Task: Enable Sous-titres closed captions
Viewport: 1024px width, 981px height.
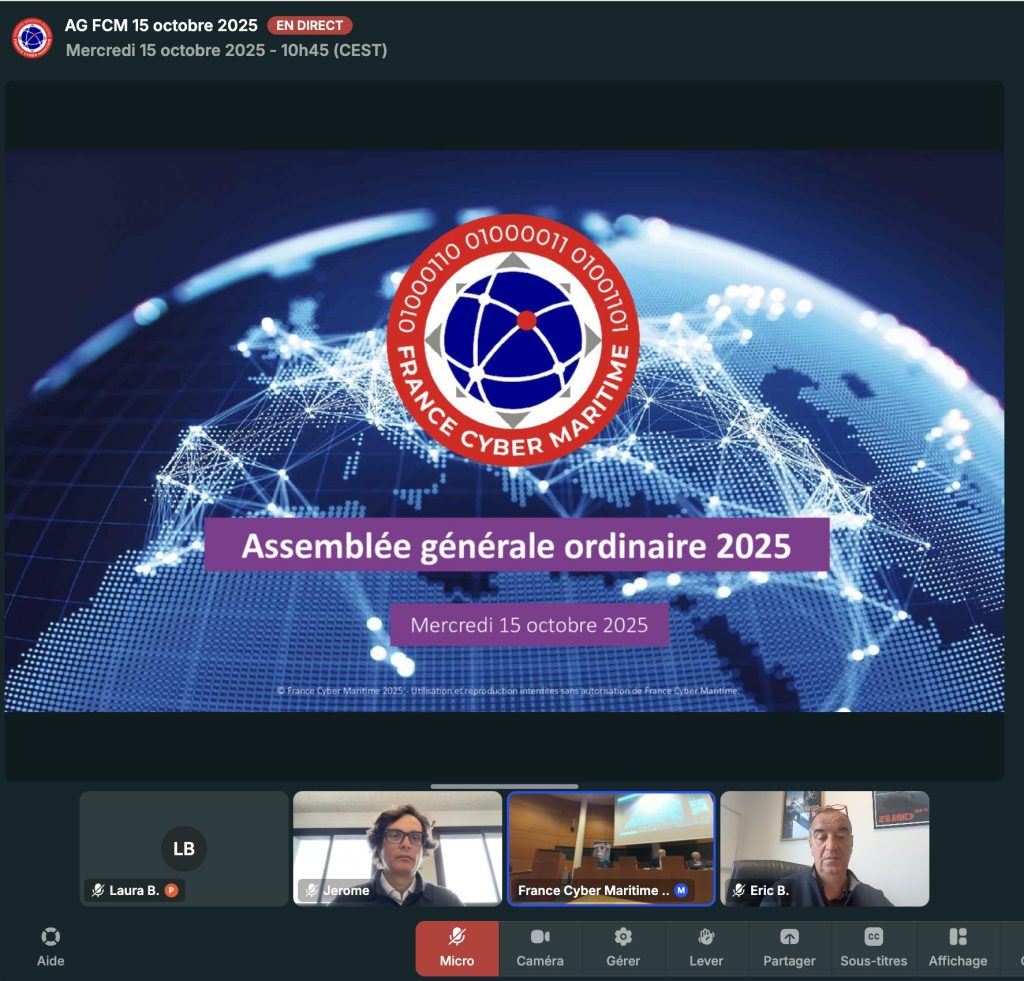Action: coord(873,947)
